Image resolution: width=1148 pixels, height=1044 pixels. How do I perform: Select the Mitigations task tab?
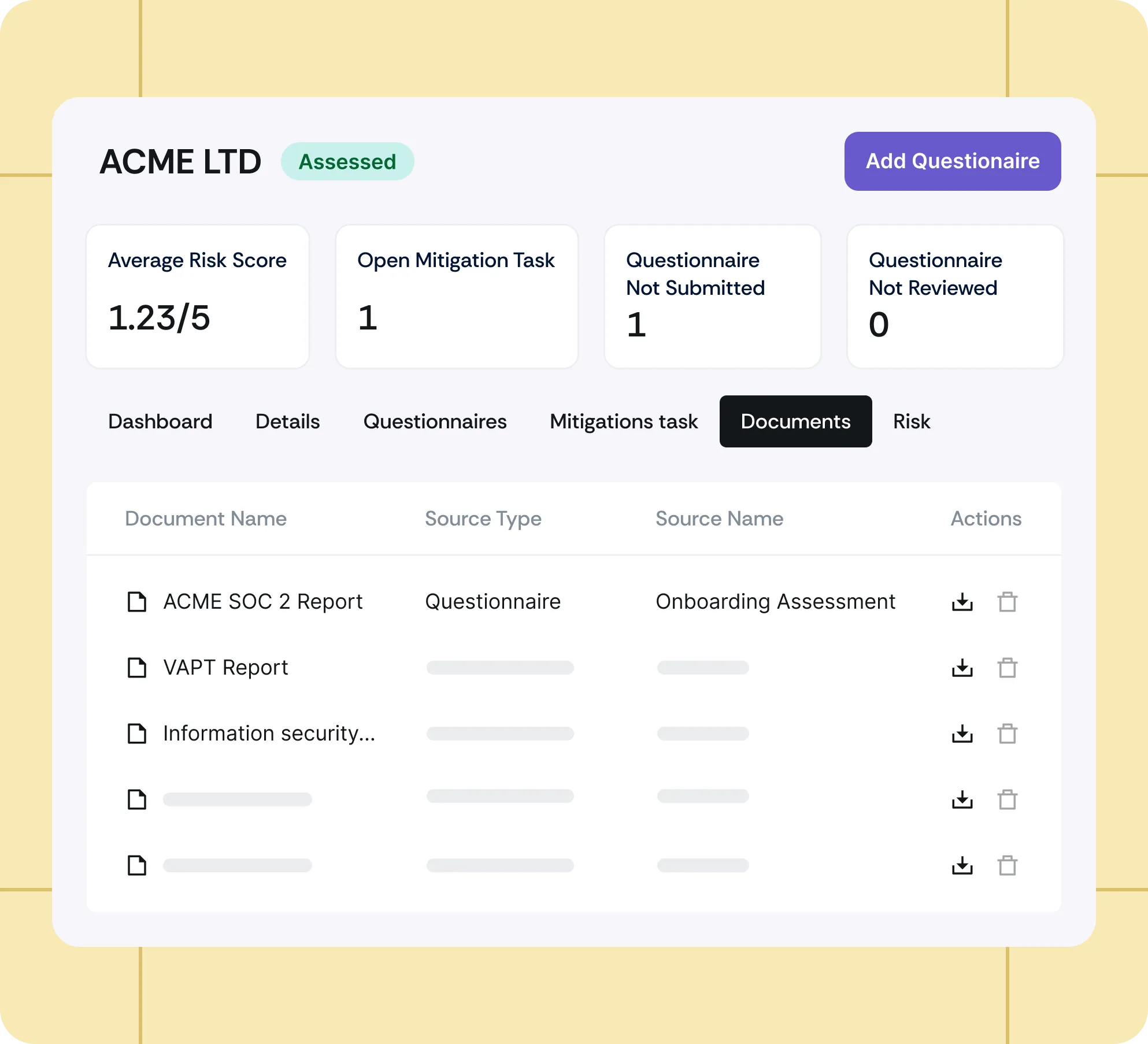click(624, 421)
